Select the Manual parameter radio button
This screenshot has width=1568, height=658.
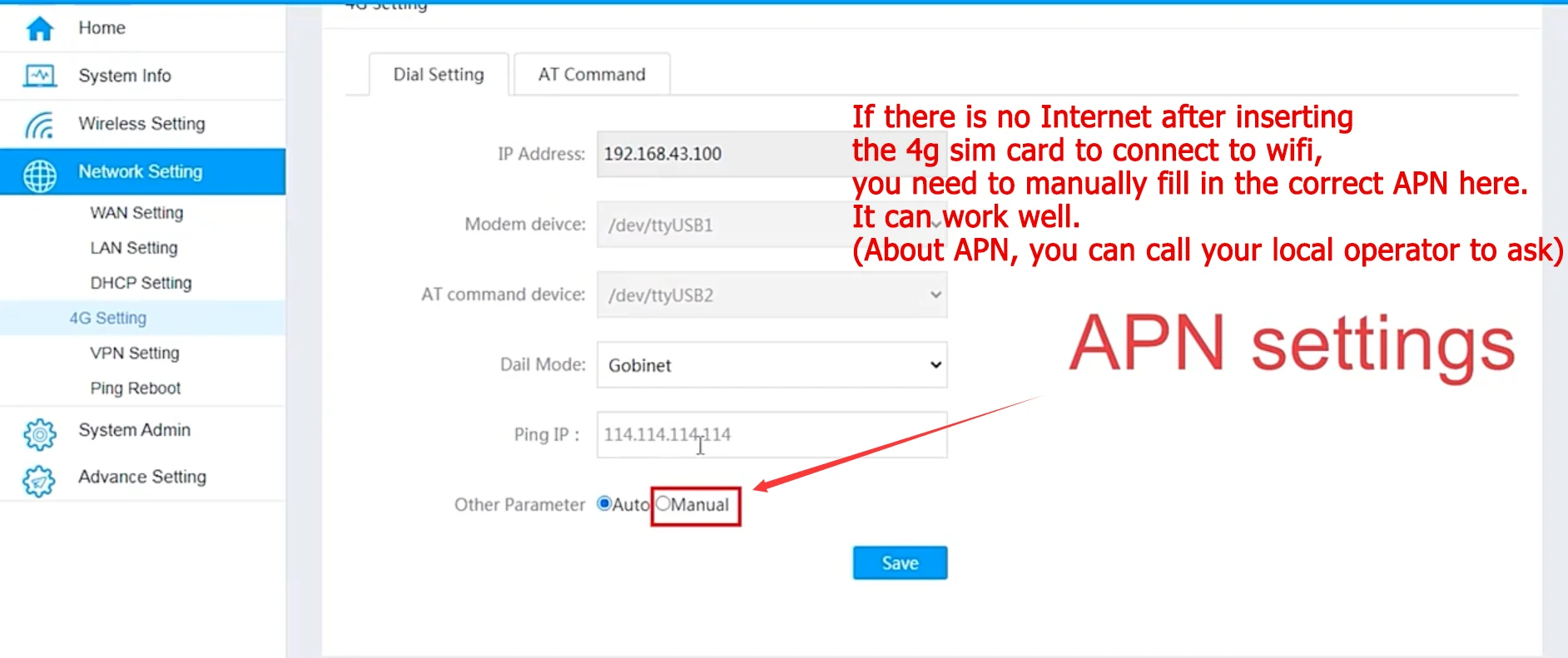coord(663,504)
